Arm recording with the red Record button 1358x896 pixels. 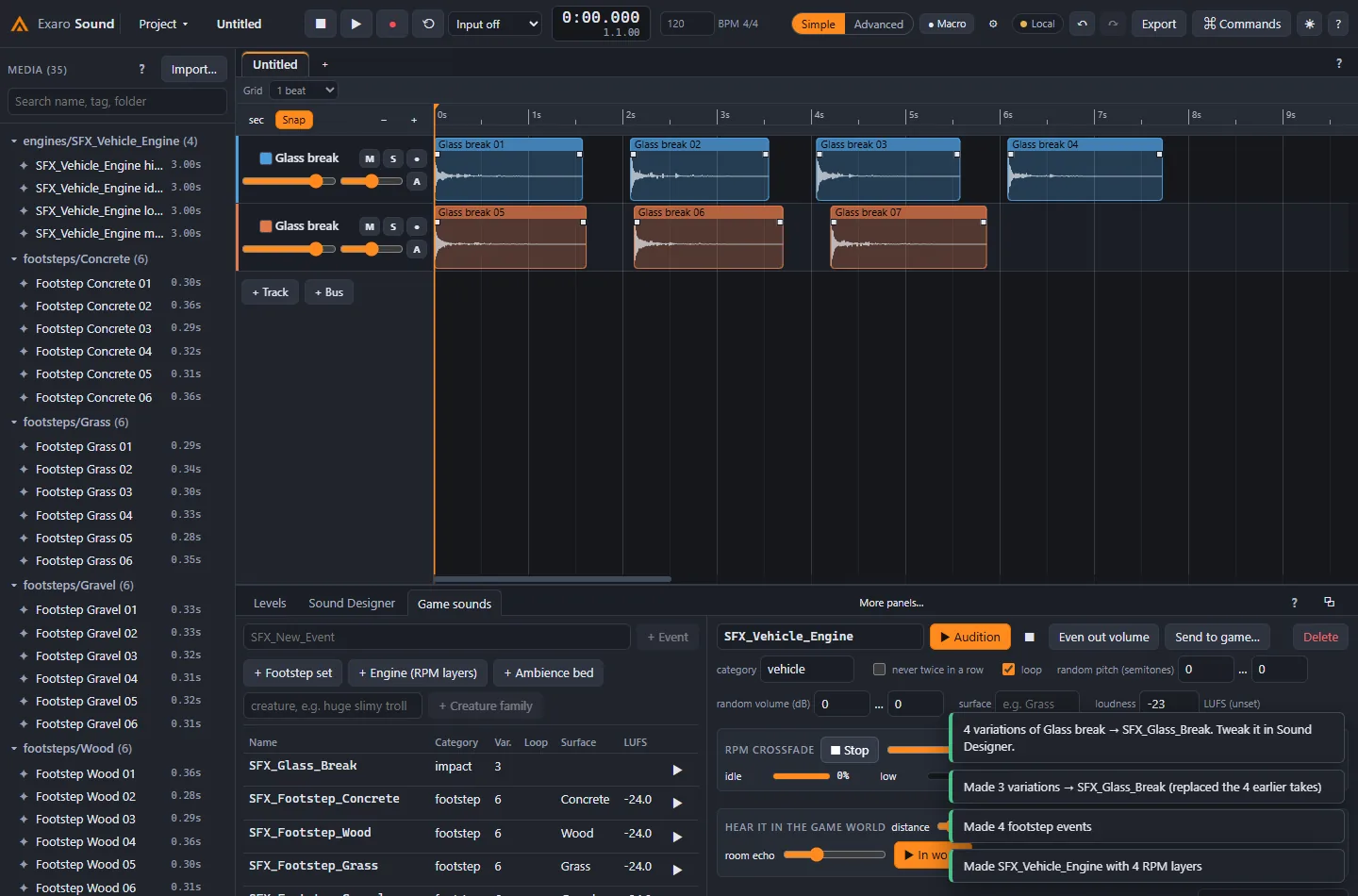(392, 24)
